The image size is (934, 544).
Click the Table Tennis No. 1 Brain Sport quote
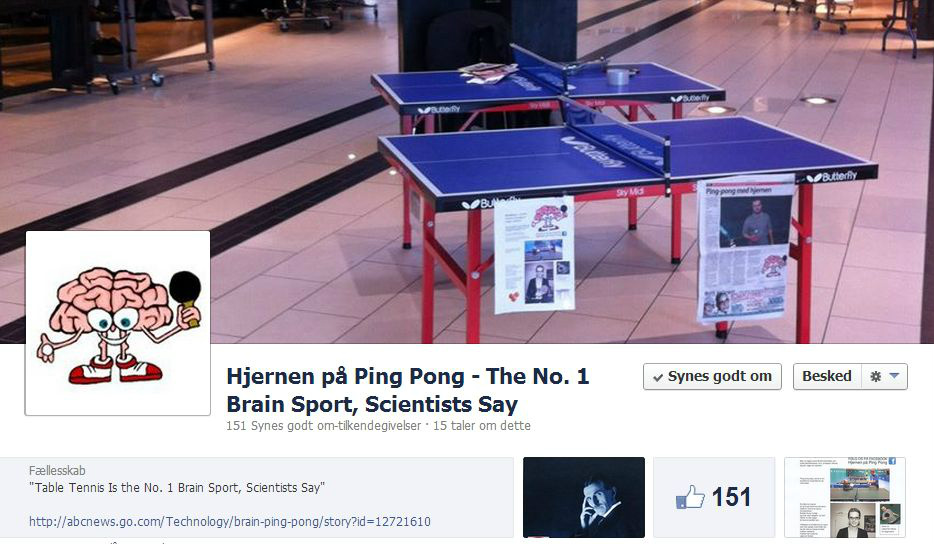tap(177, 487)
